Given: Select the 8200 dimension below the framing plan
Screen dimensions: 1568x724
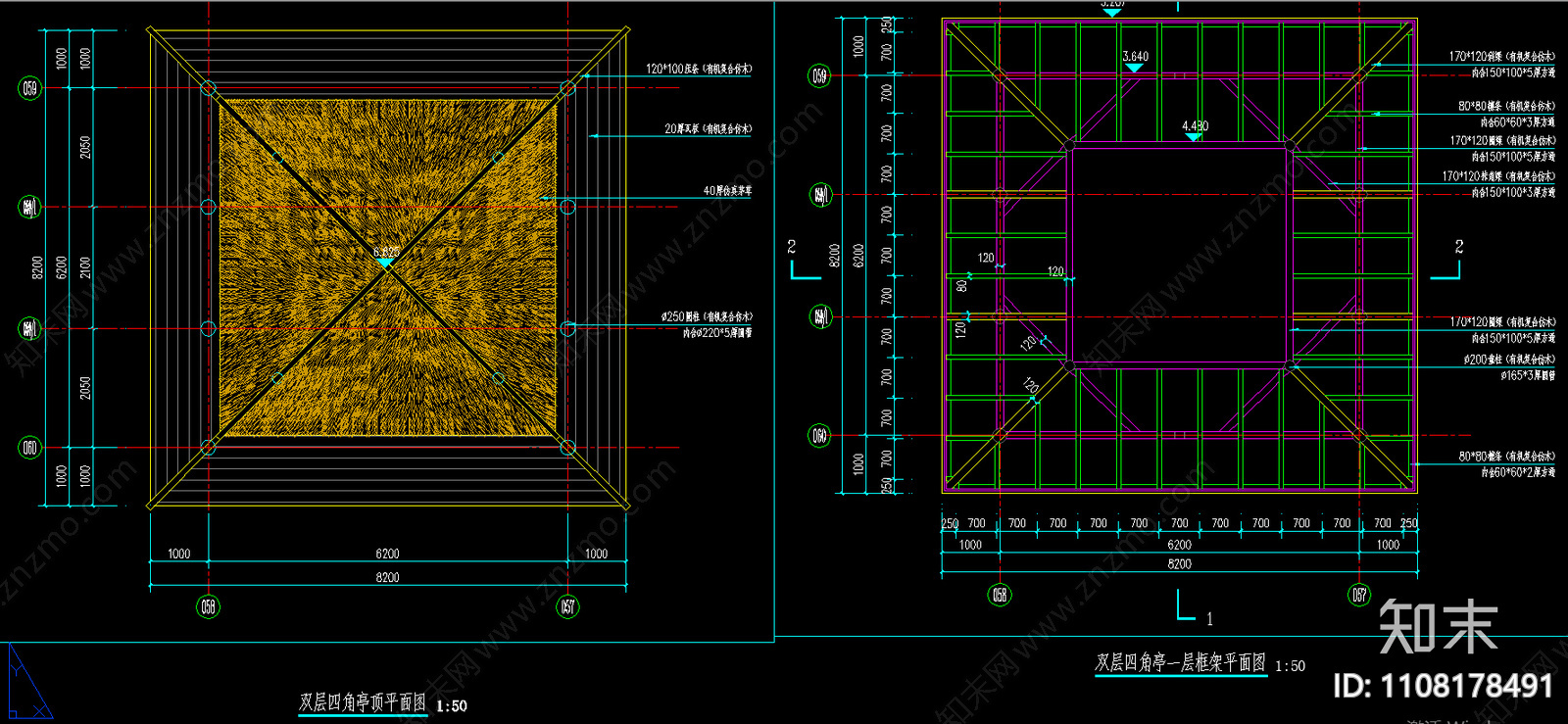Looking at the screenshot, I should pyautogui.click(x=1179, y=563).
